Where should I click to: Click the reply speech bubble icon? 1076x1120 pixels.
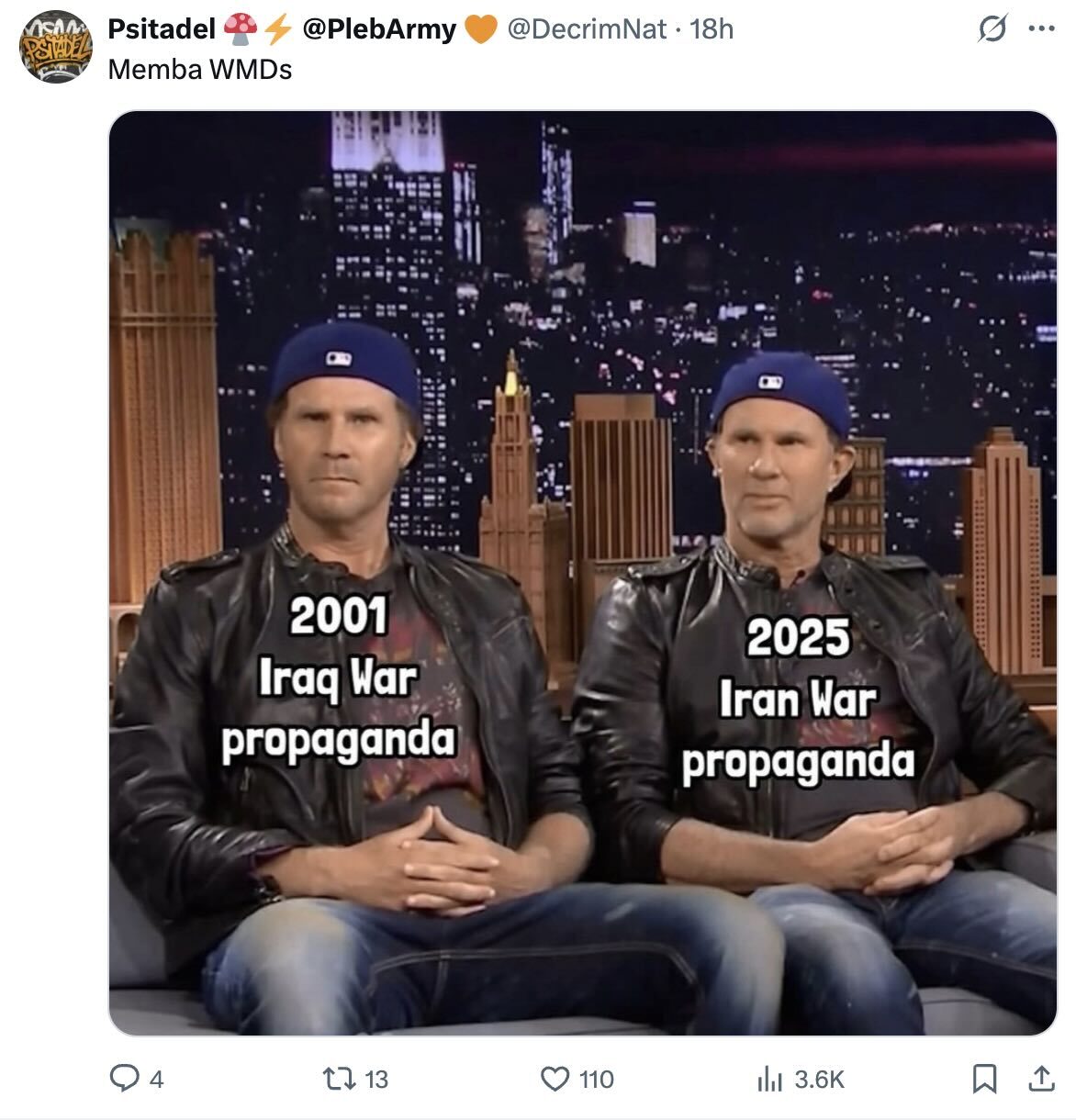(x=124, y=1079)
